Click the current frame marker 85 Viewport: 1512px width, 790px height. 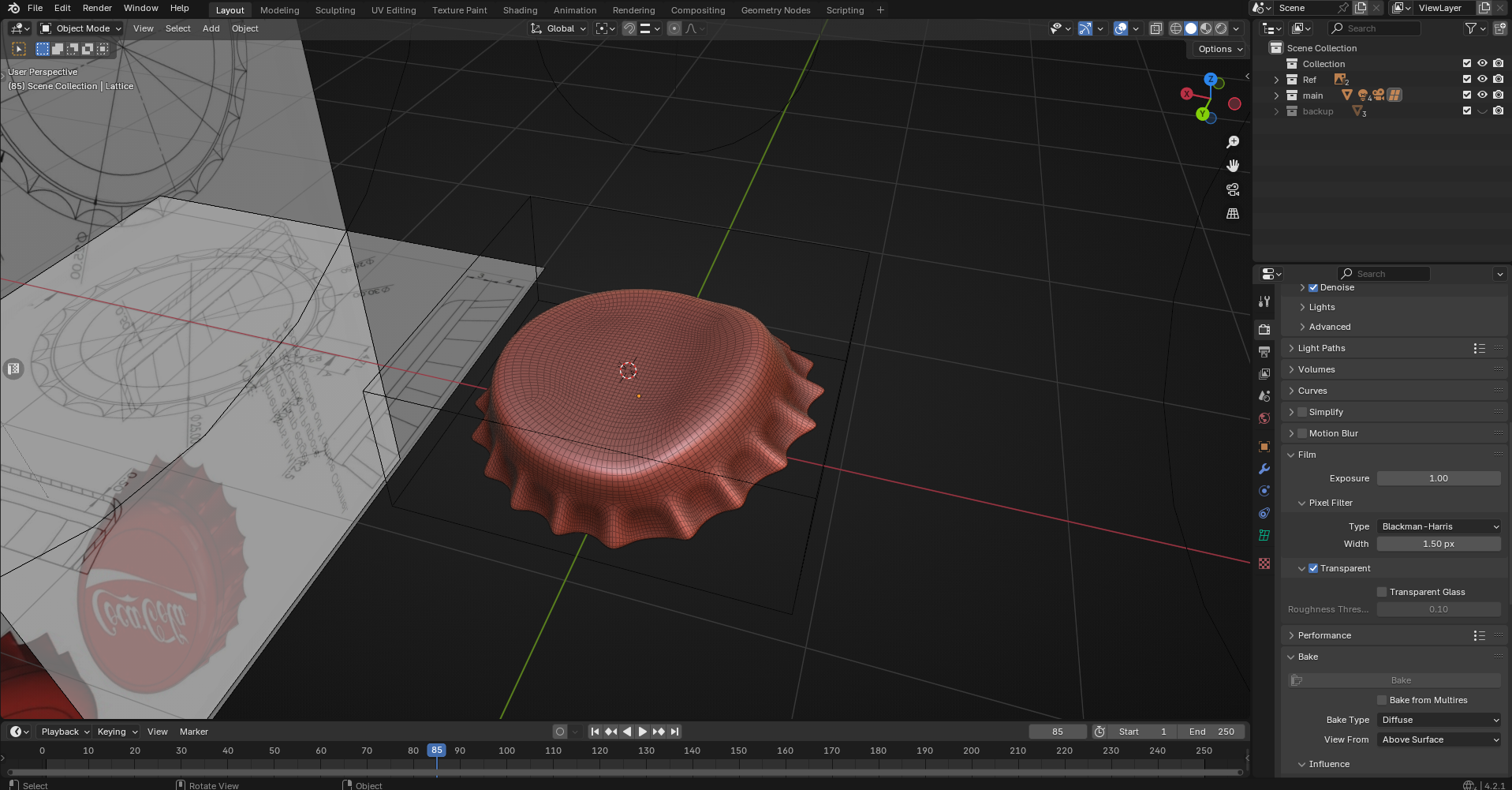[x=436, y=751]
